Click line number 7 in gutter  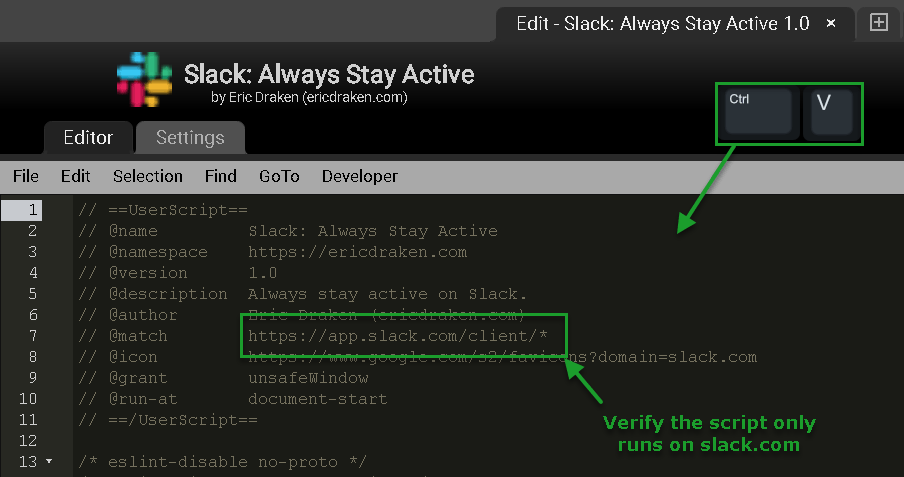(33, 336)
